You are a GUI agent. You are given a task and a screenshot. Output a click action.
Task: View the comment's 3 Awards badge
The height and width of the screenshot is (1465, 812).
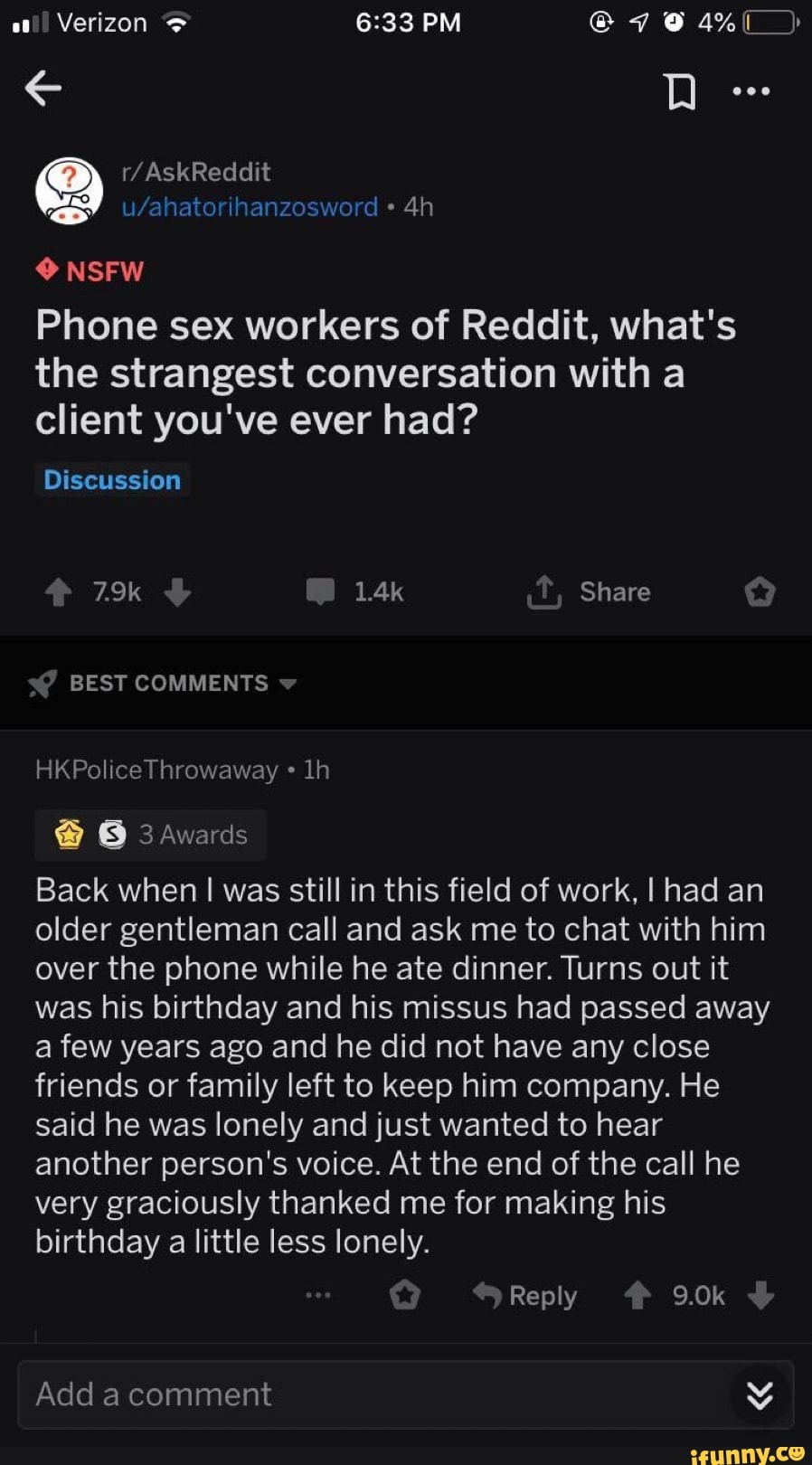pyautogui.click(x=151, y=835)
